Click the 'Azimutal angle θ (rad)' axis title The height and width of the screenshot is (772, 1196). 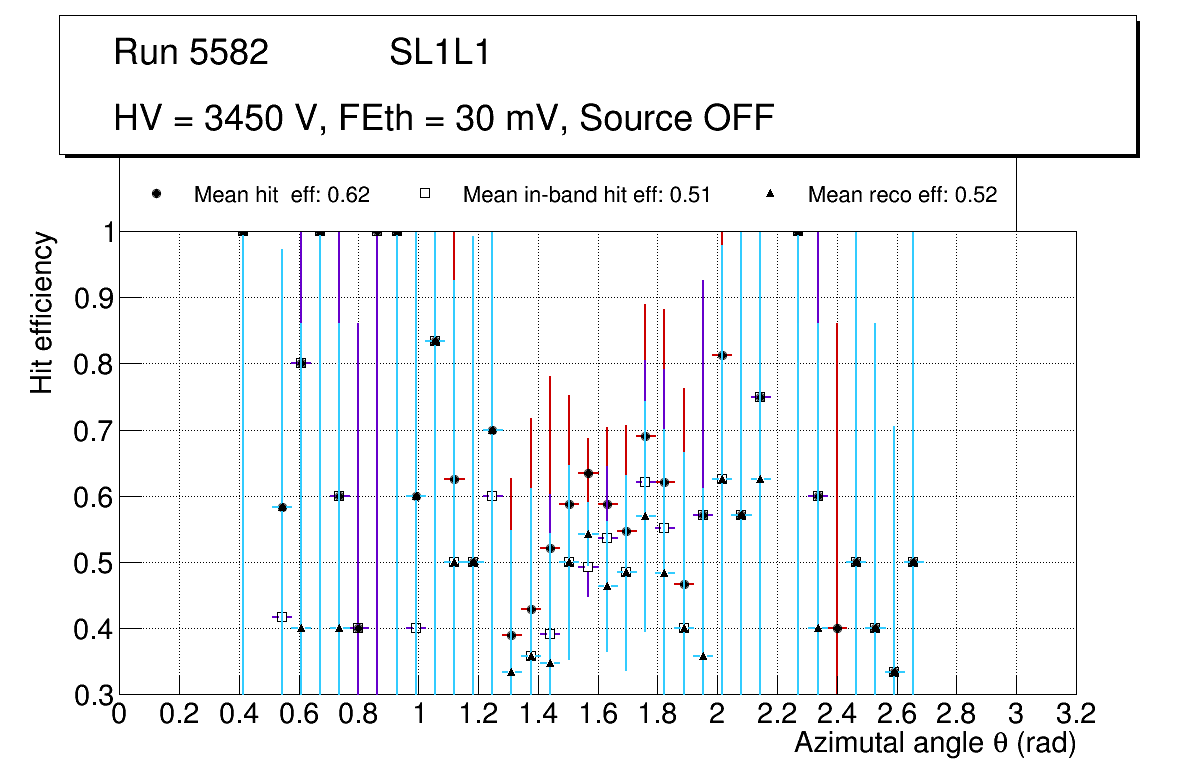(x=935, y=744)
